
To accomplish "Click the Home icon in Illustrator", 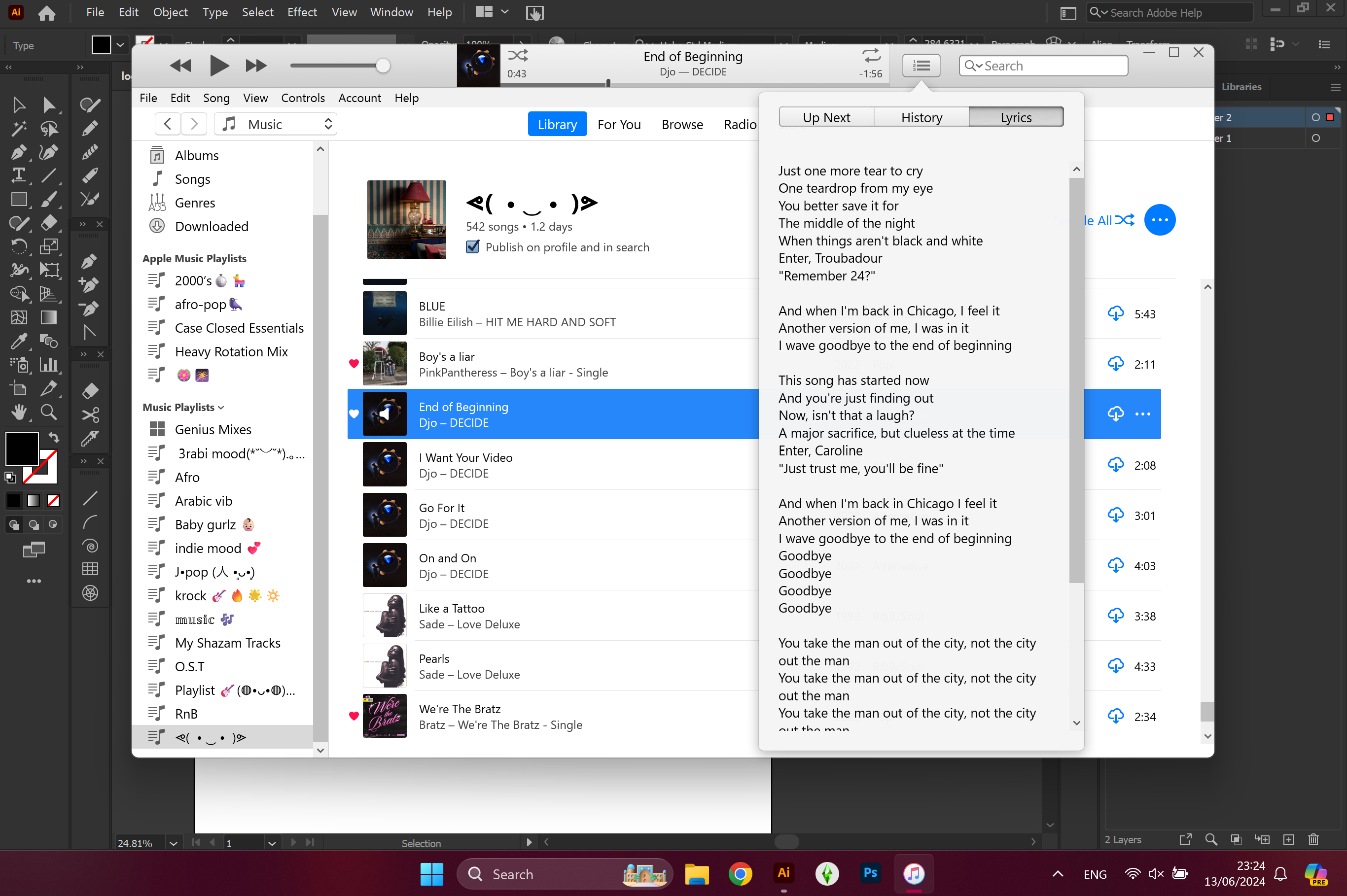I will point(46,13).
